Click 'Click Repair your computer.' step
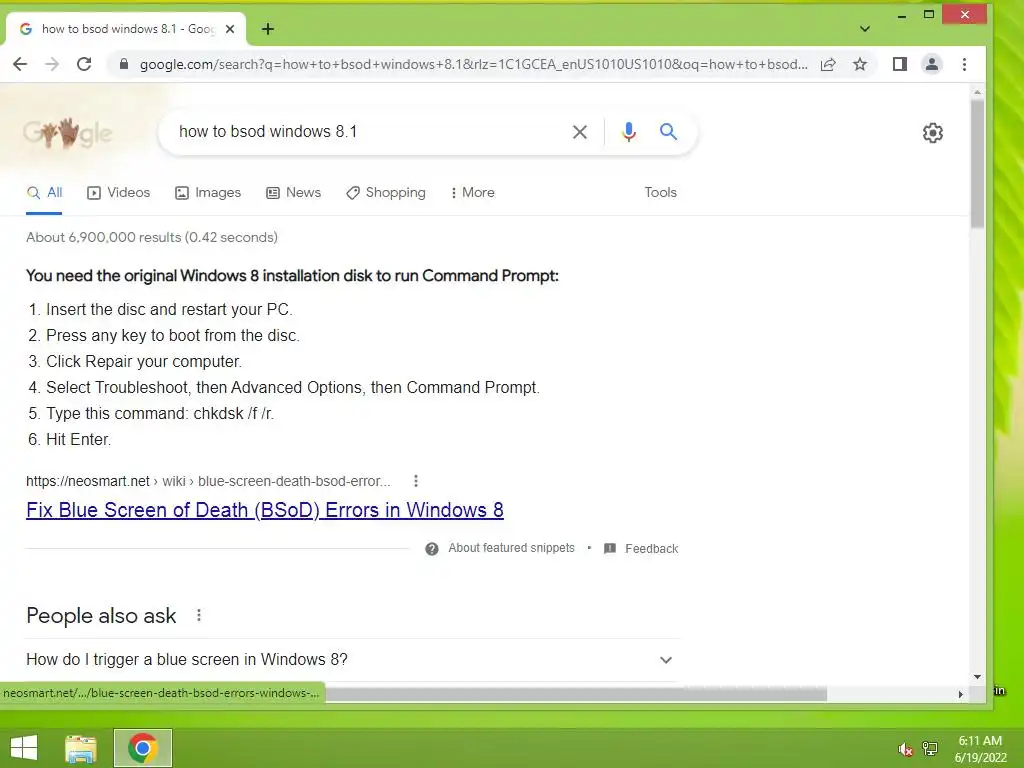Screen dimensions: 1024x768 pos(144,361)
